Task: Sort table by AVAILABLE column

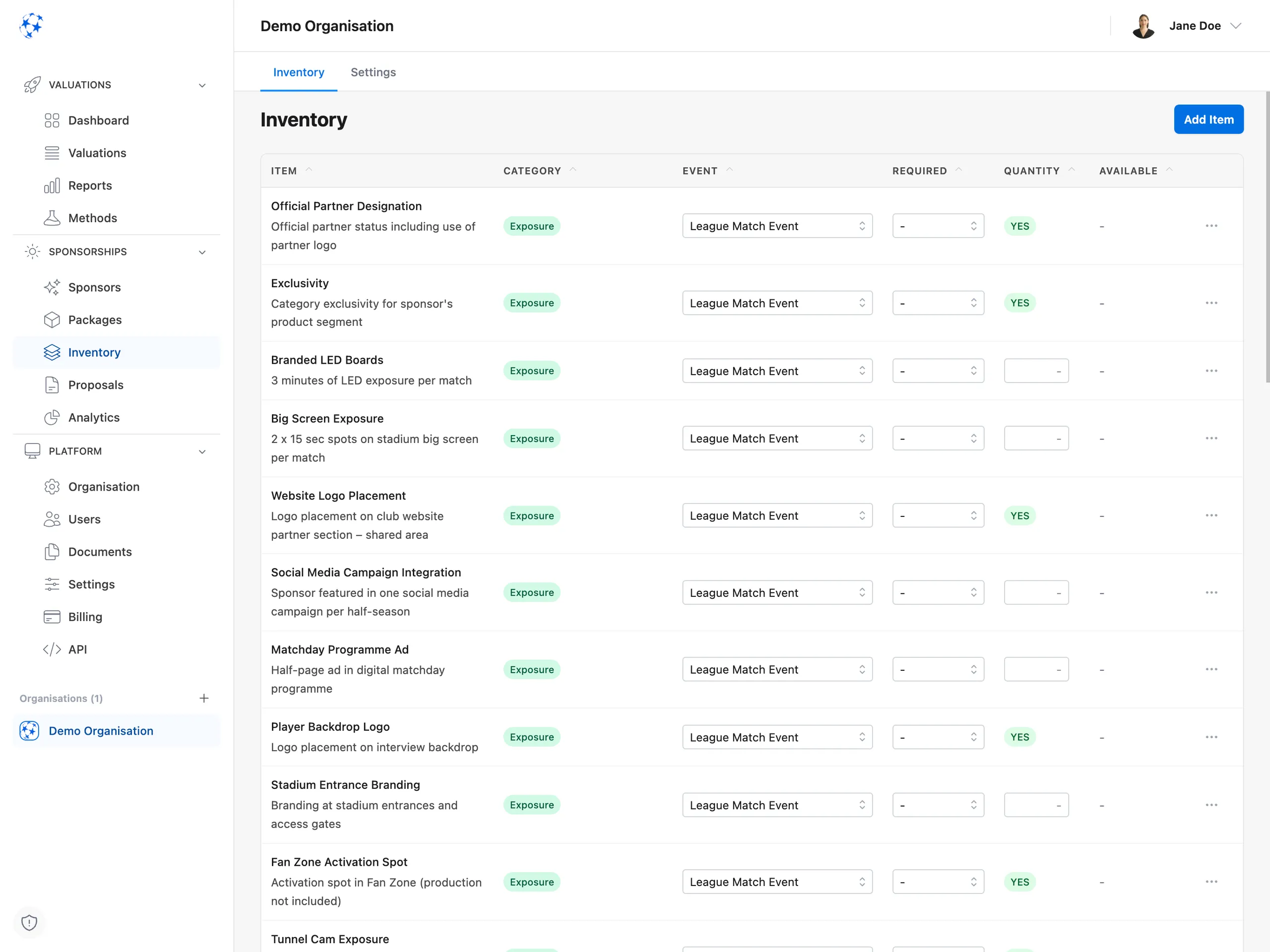Action: 1136,171
